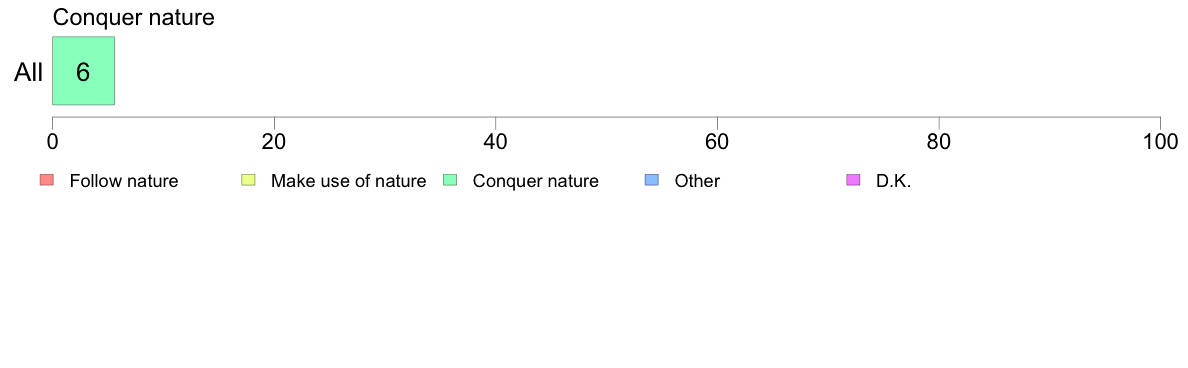Click the 100 axis tick label
The height and width of the screenshot is (368, 1188).
point(1158,141)
